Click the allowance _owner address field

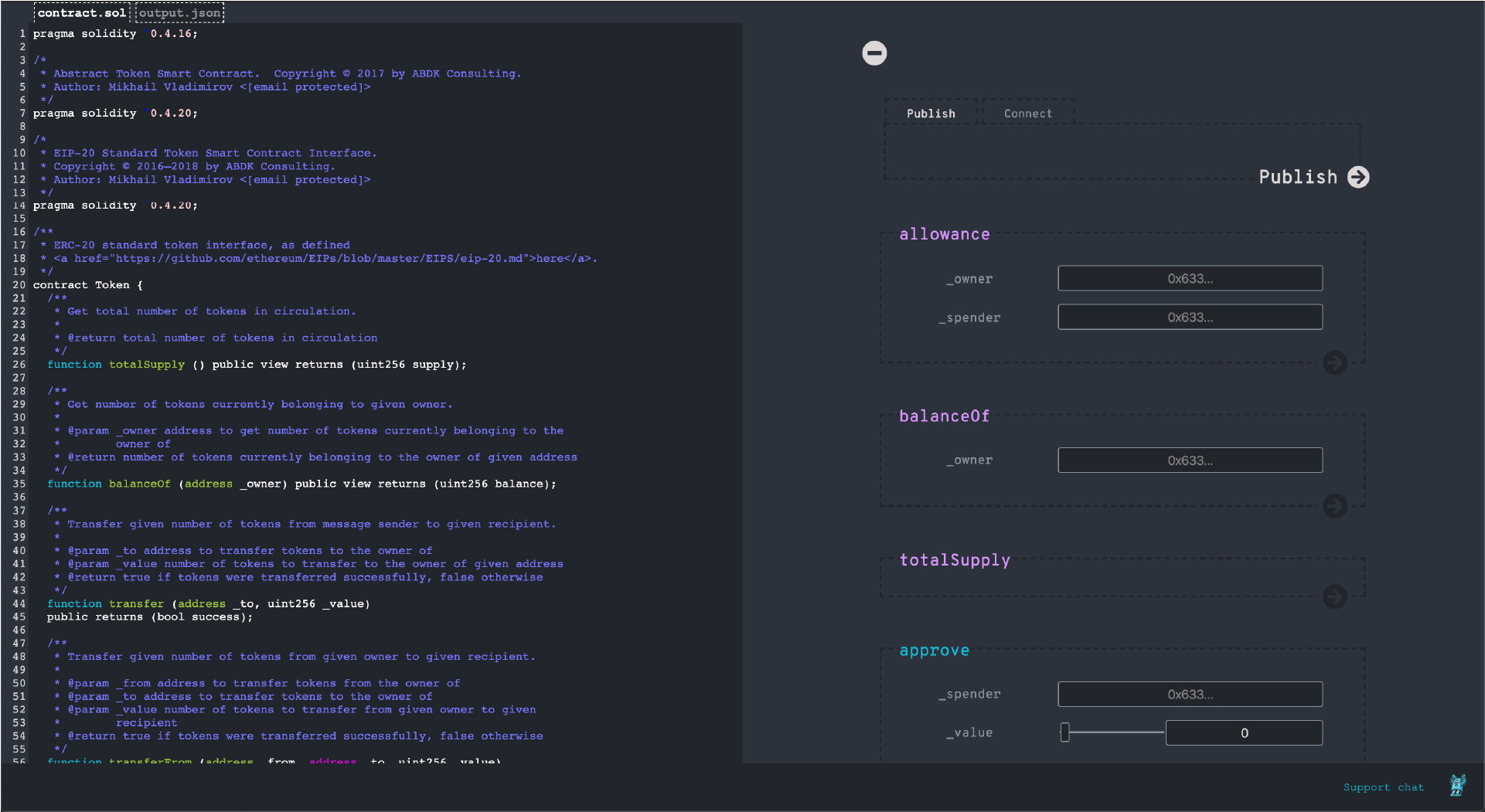pos(1189,278)
